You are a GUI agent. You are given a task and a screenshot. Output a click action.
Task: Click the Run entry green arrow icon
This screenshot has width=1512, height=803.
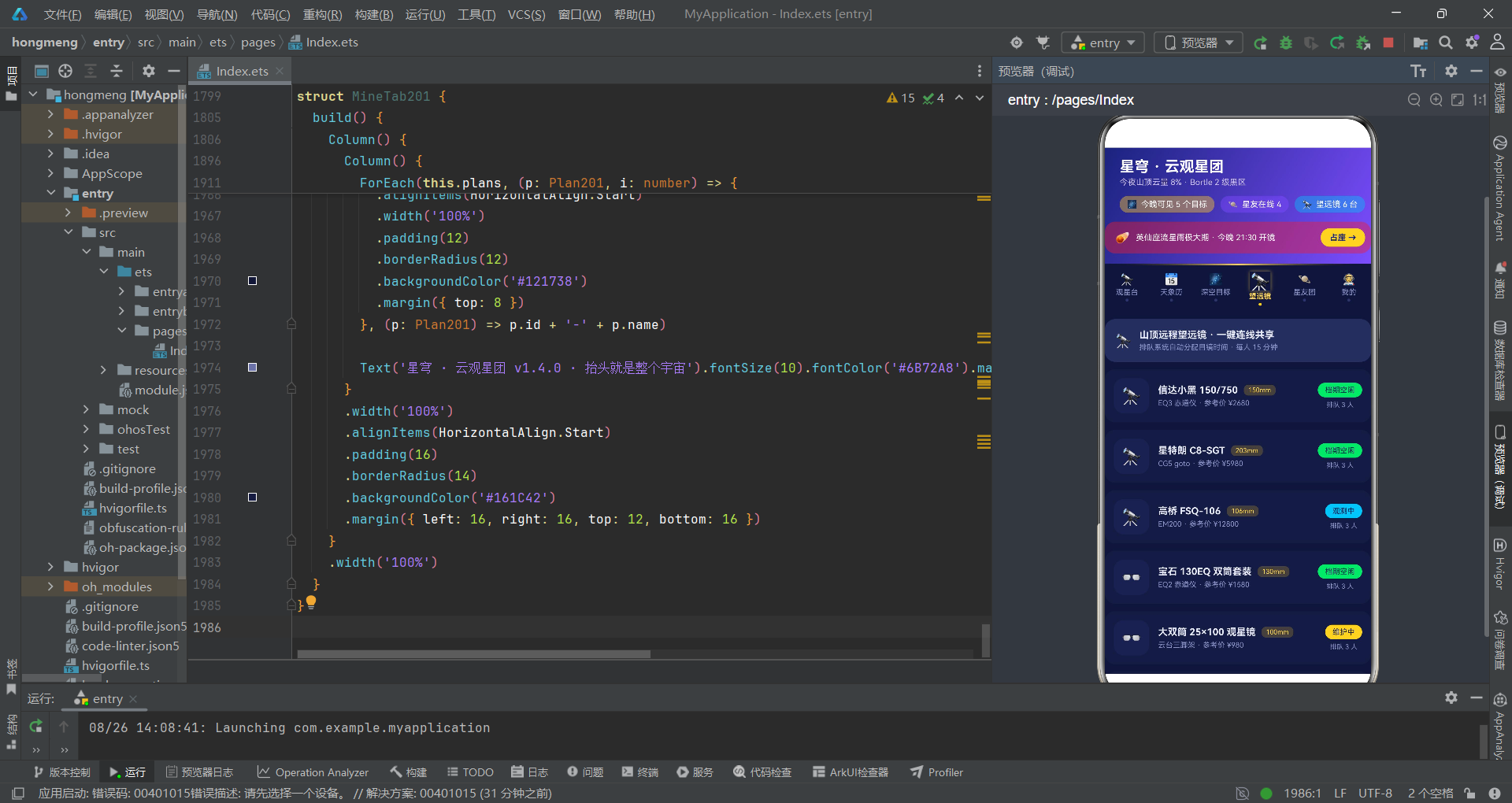point(1260,43)
